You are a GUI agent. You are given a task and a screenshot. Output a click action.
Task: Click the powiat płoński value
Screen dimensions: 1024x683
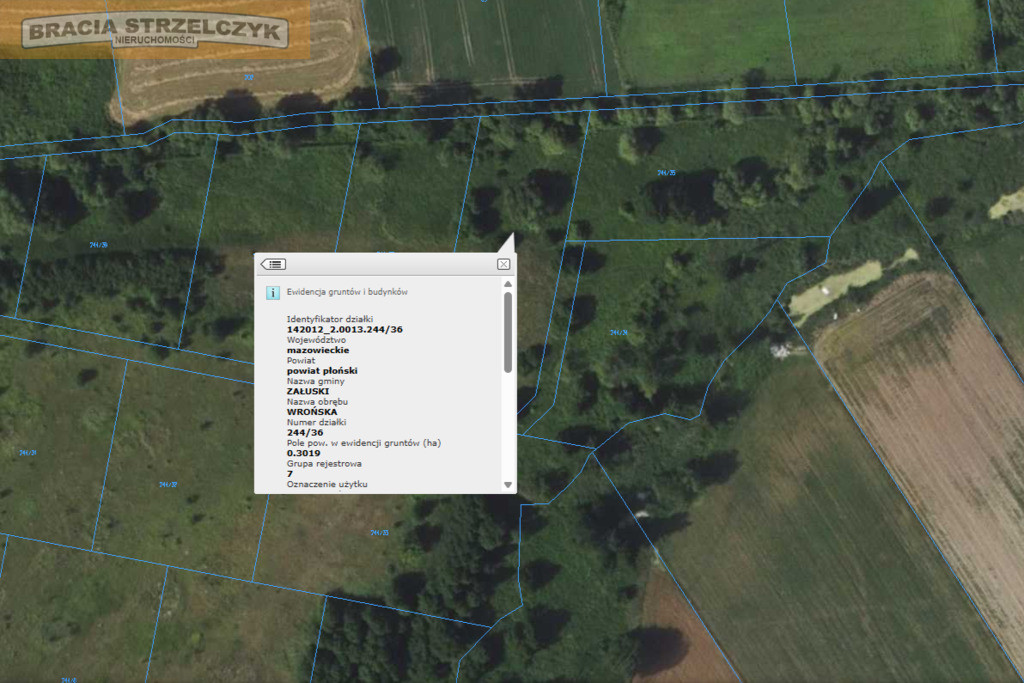(322, 371)
